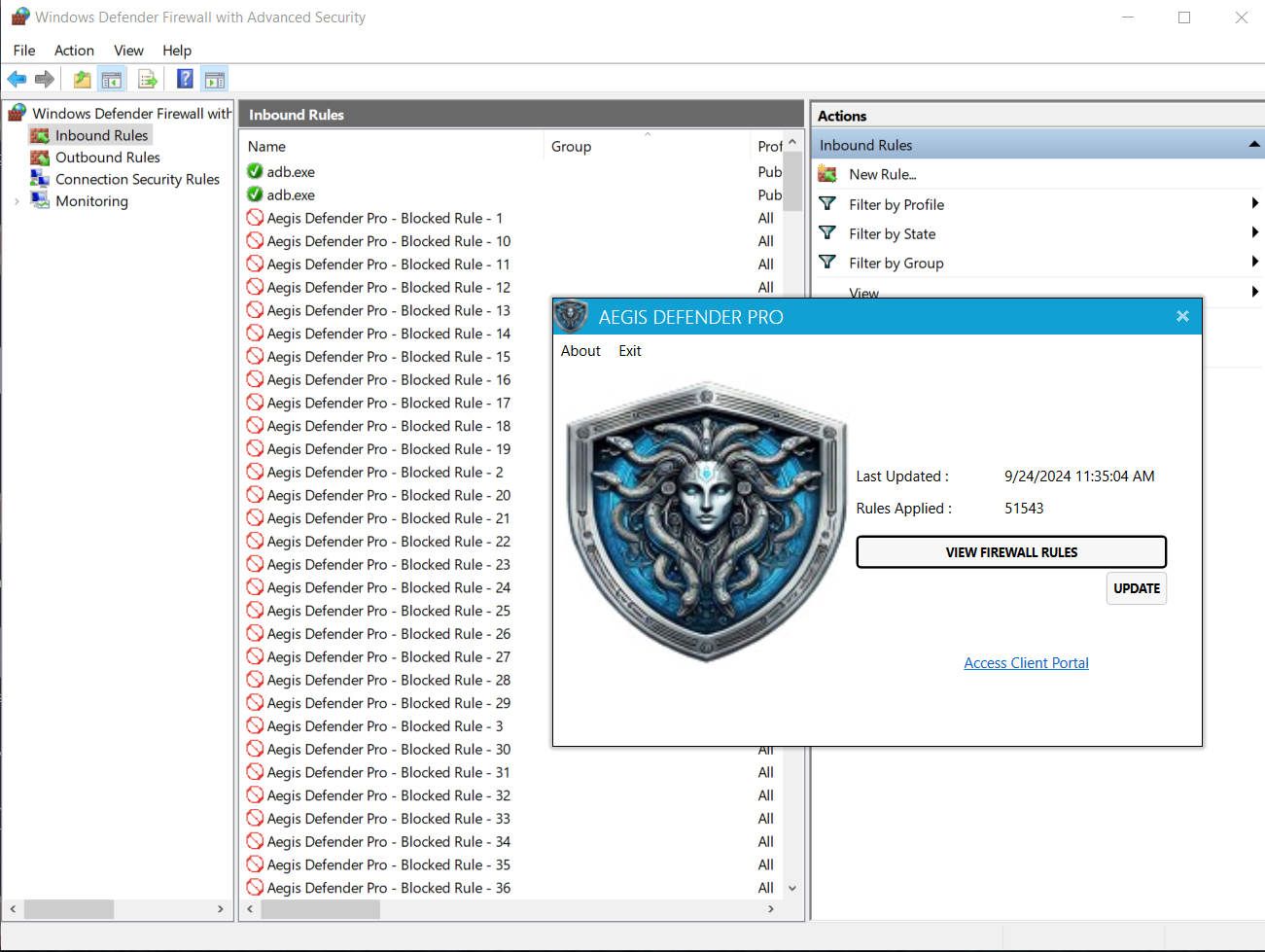Click the rules list vertical scrollbar down arrow
Screen dimensions: 1265x952
[792, 888]
